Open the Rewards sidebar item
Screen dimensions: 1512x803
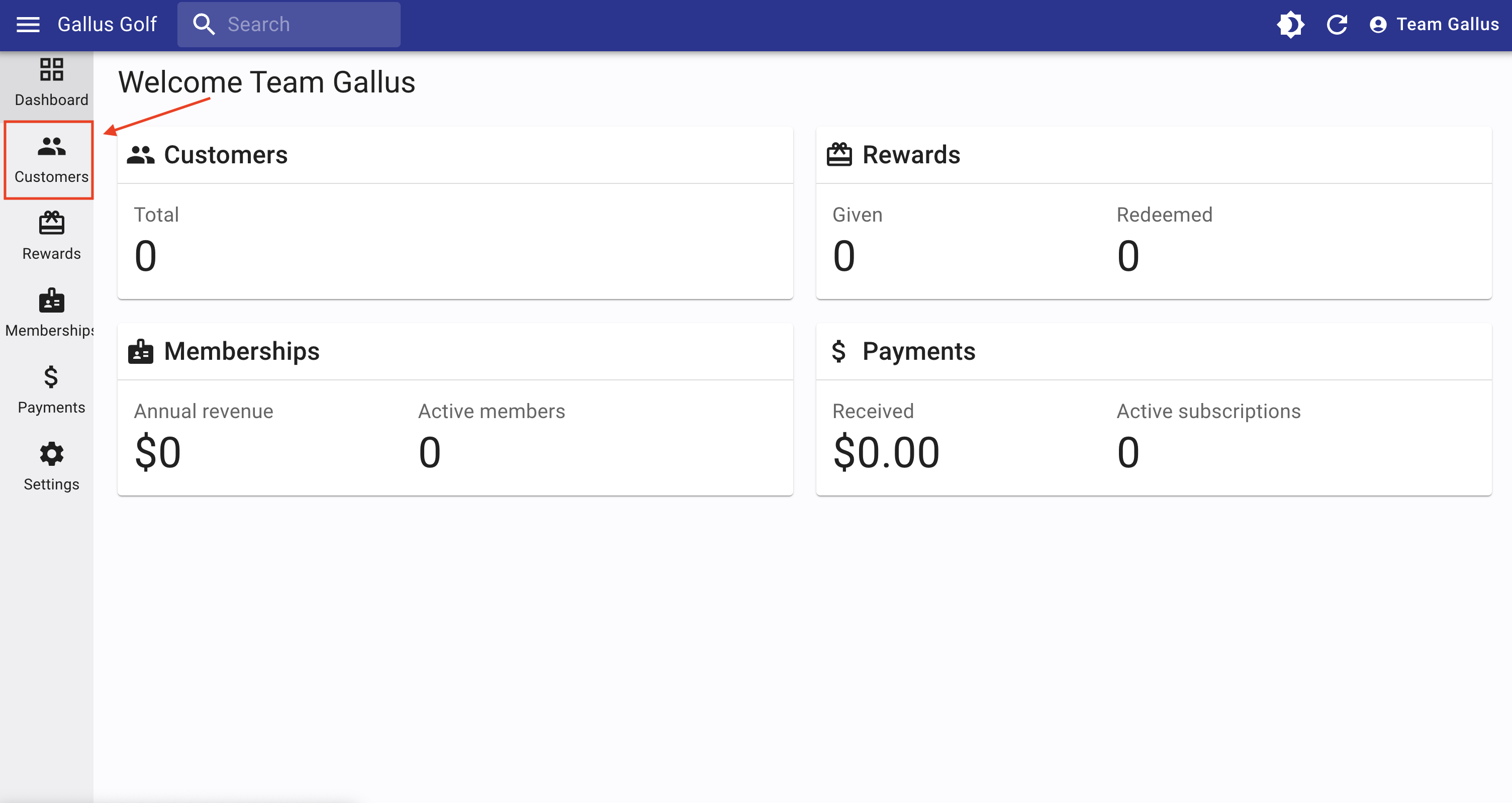[51, 236]
